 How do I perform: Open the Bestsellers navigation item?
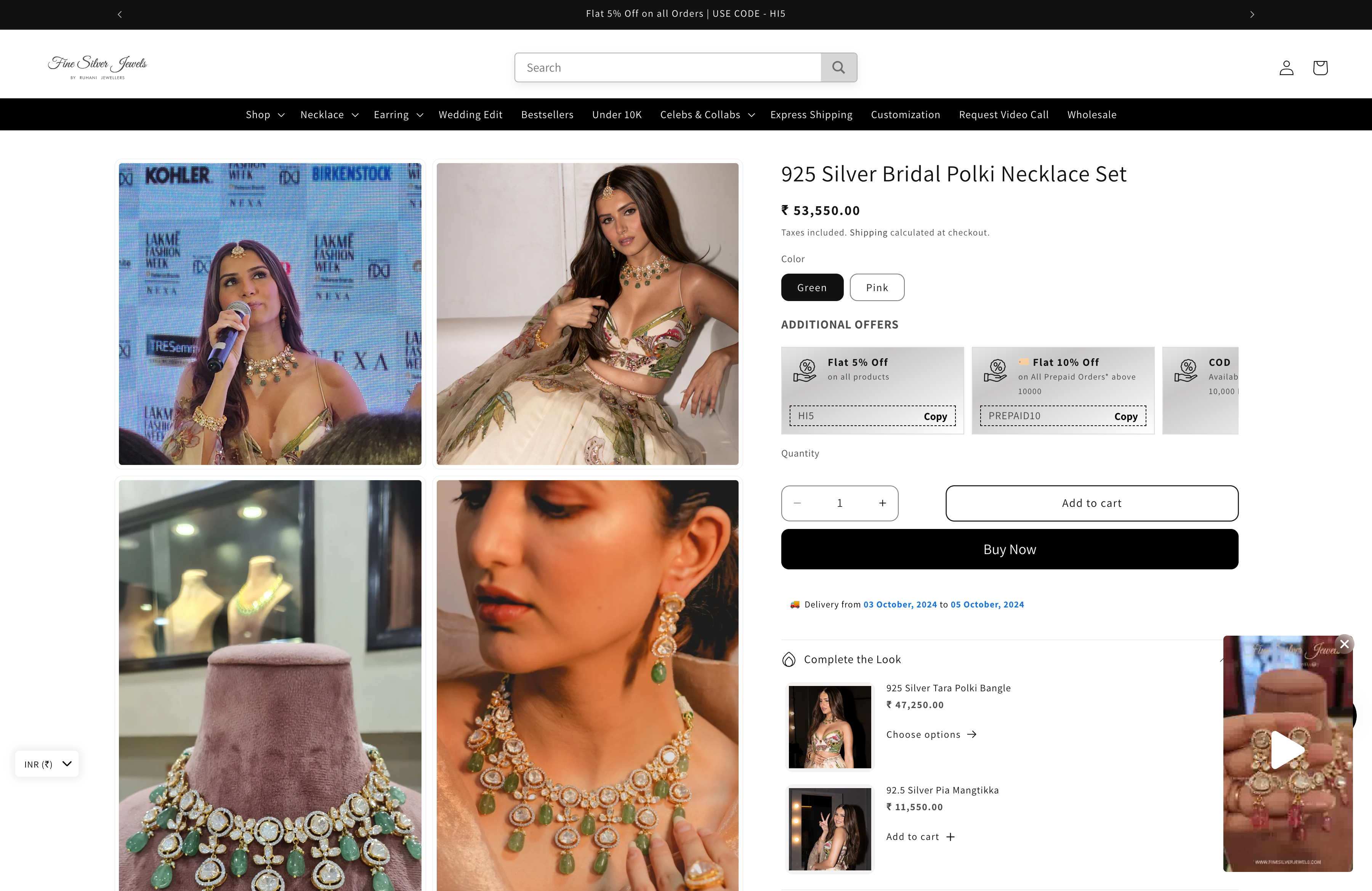tap(547, 114)
